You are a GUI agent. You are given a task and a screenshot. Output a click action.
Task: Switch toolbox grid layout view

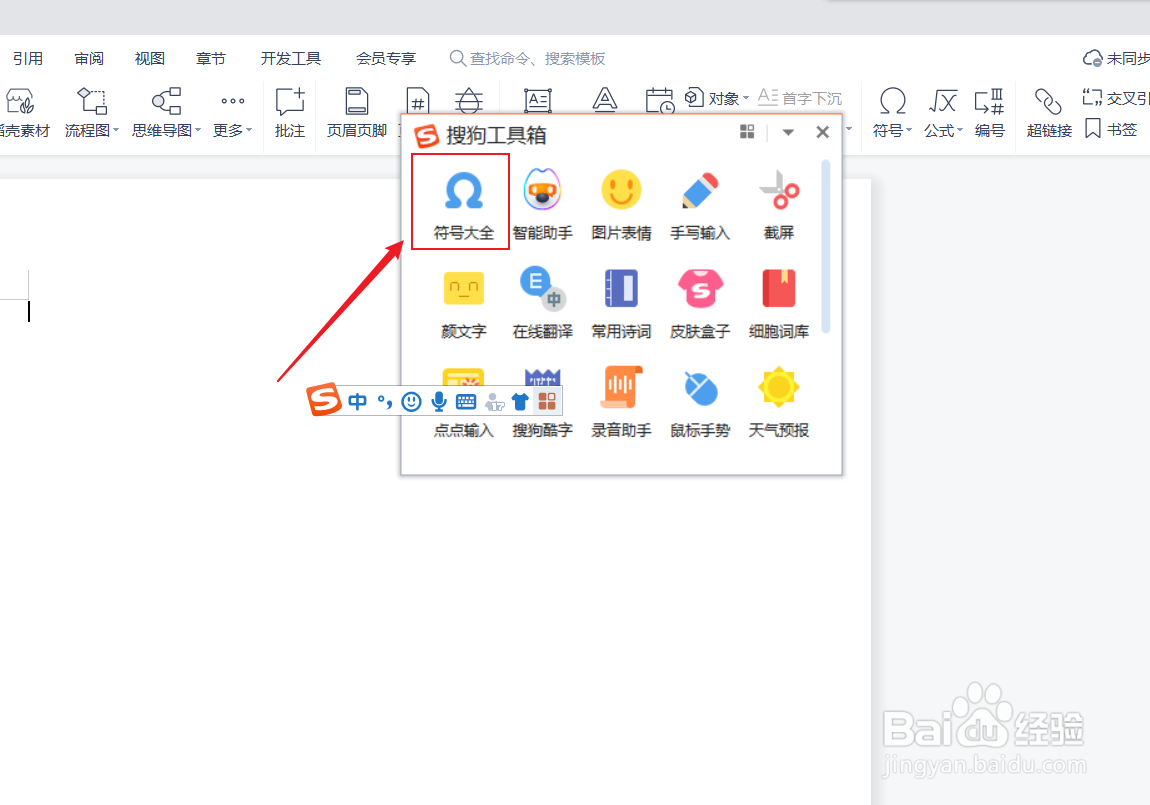(x=747, y=132)
